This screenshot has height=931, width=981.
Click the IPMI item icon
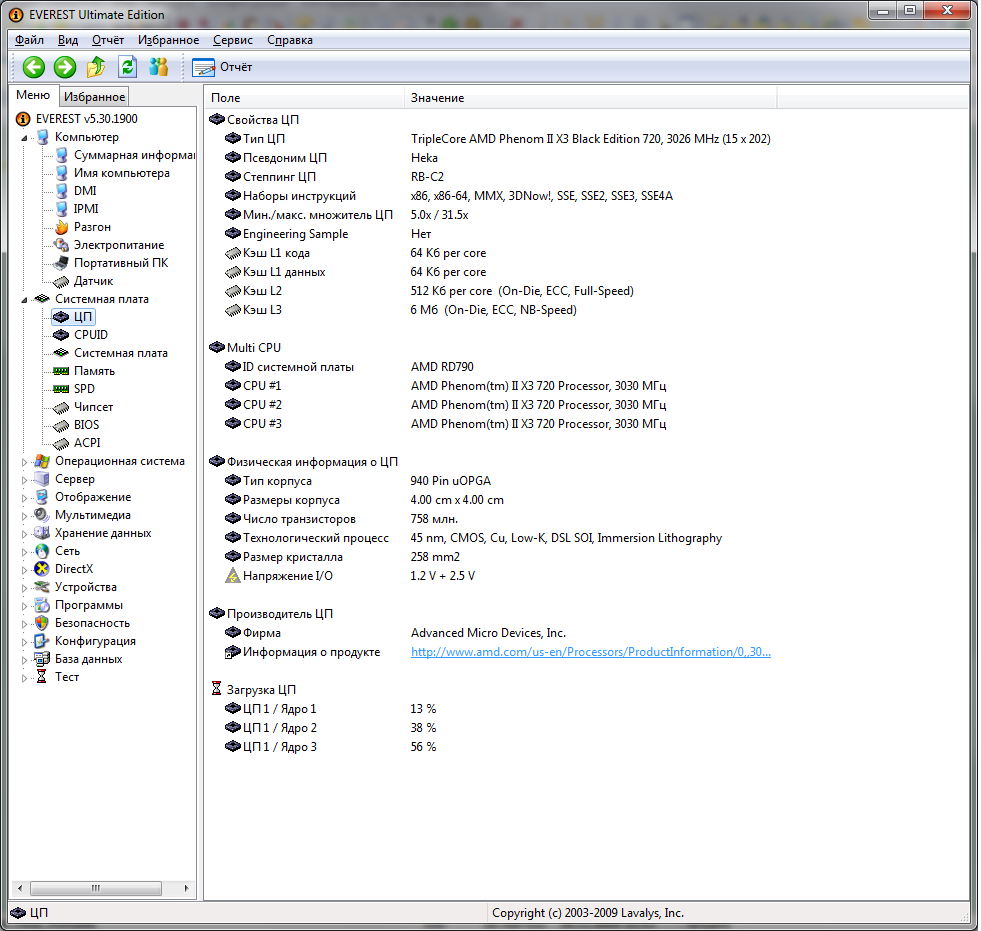tap(61, 209)
